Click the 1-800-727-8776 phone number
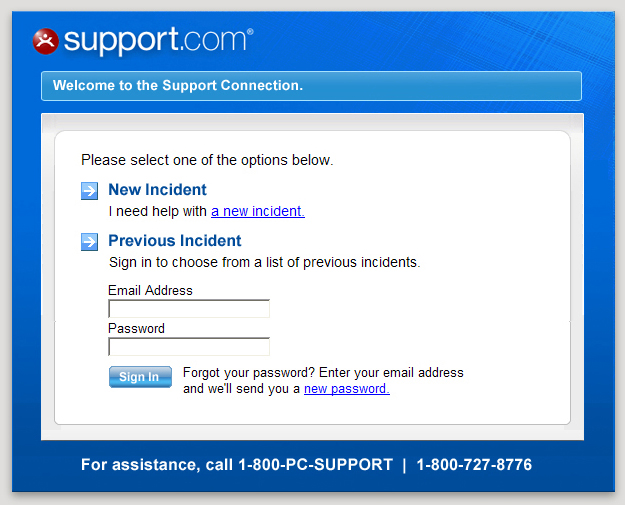The width and height of the screenshot is (625, 505). click(474, 465)
